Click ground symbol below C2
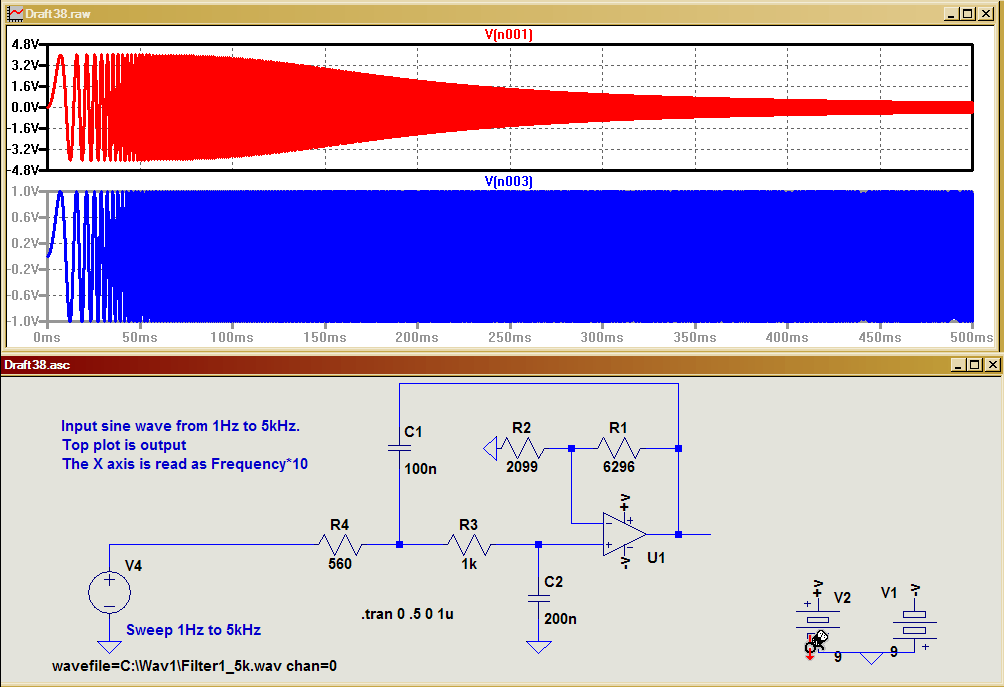Screen dimensions: 1004x687 point(538,647)
